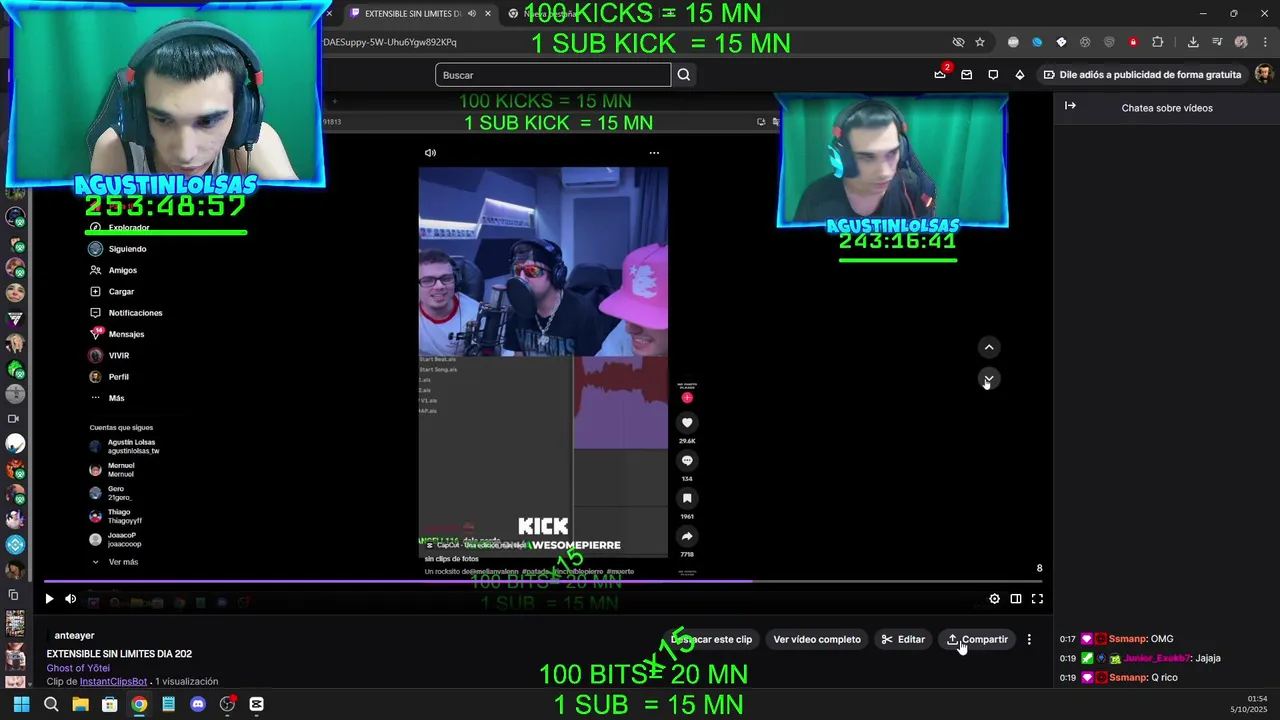Screen dimensions: 1280x720
Task: Open Twitch user avatar menu
Action: point(1264,75)
